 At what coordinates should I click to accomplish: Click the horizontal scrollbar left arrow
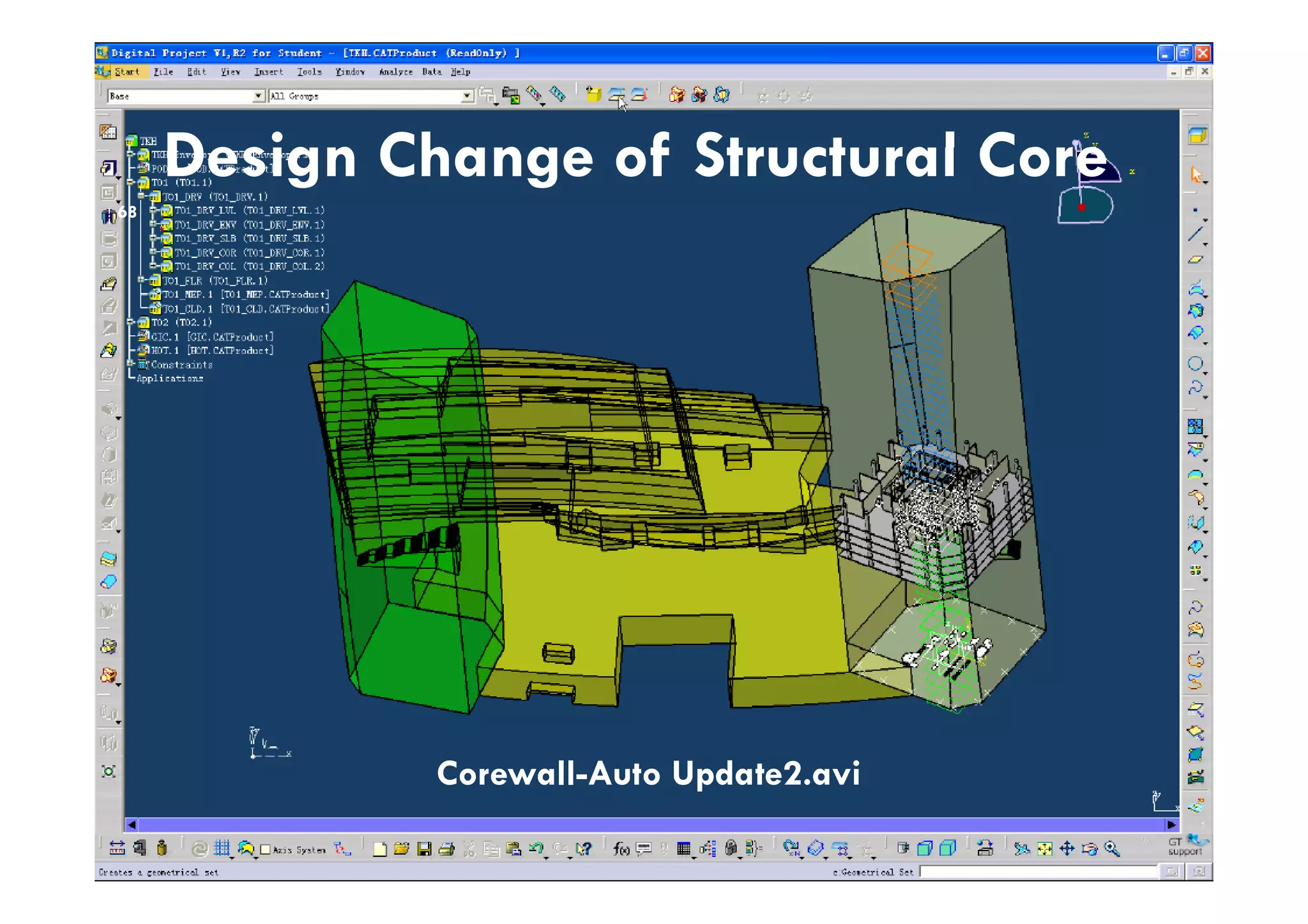[x=132, y=824]
